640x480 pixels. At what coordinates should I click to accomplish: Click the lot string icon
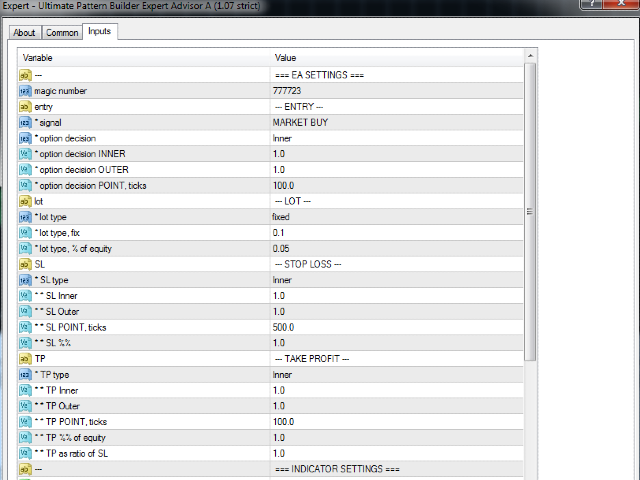[x=25, y=201]
